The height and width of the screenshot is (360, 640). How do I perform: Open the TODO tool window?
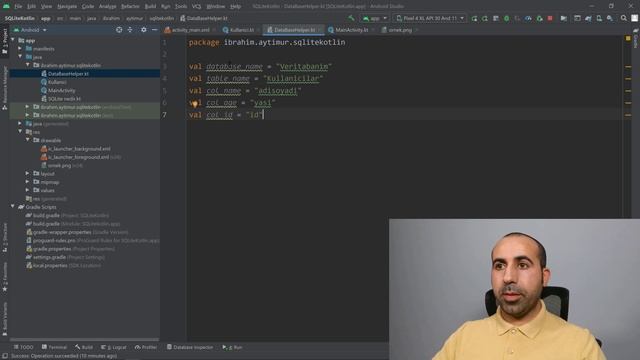(24, 347)
